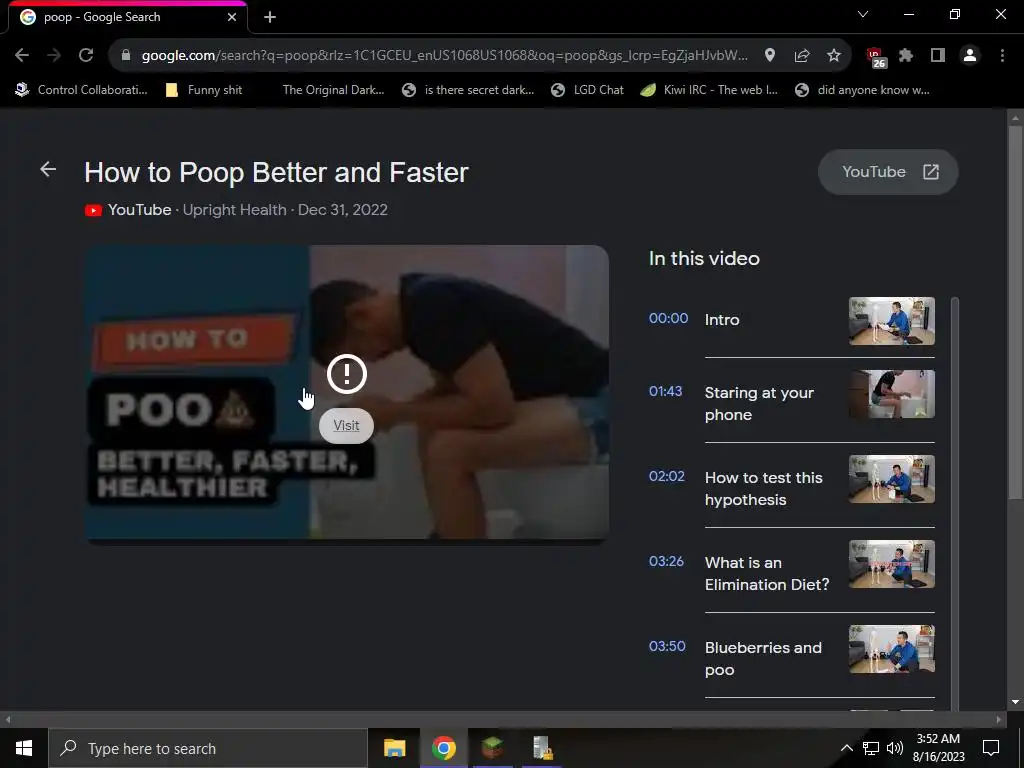Reload the page with the refresh icon
The height and width of the screenshot is (768, 1024).
86,56
